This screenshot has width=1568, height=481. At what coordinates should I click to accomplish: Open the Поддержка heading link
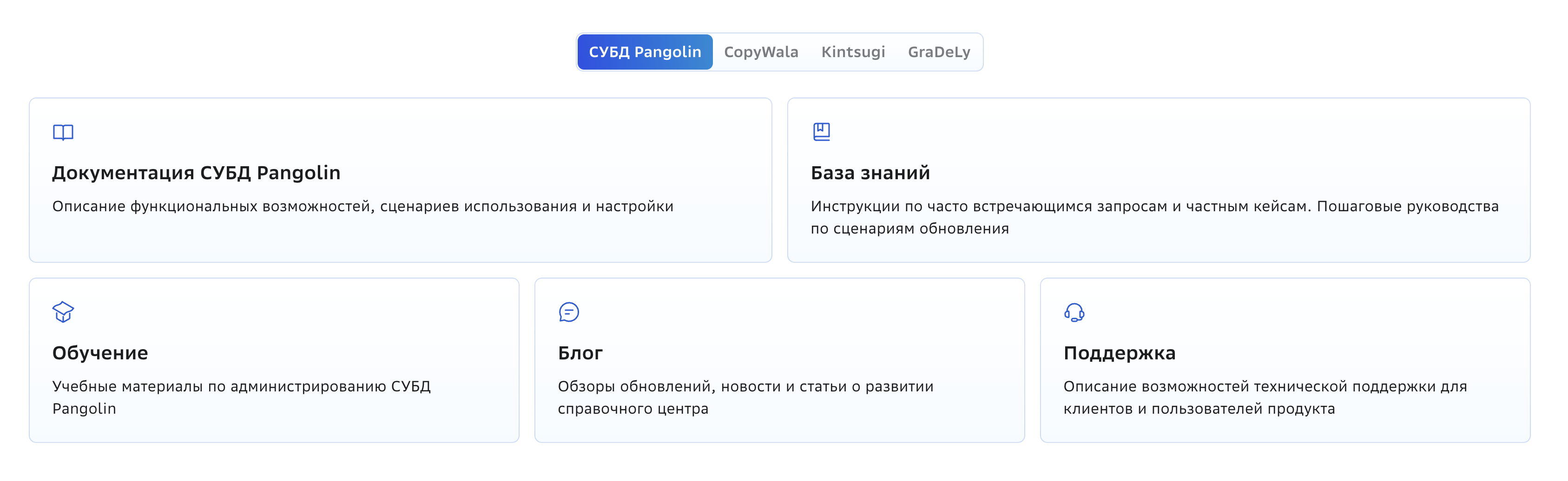(1120, 353)
